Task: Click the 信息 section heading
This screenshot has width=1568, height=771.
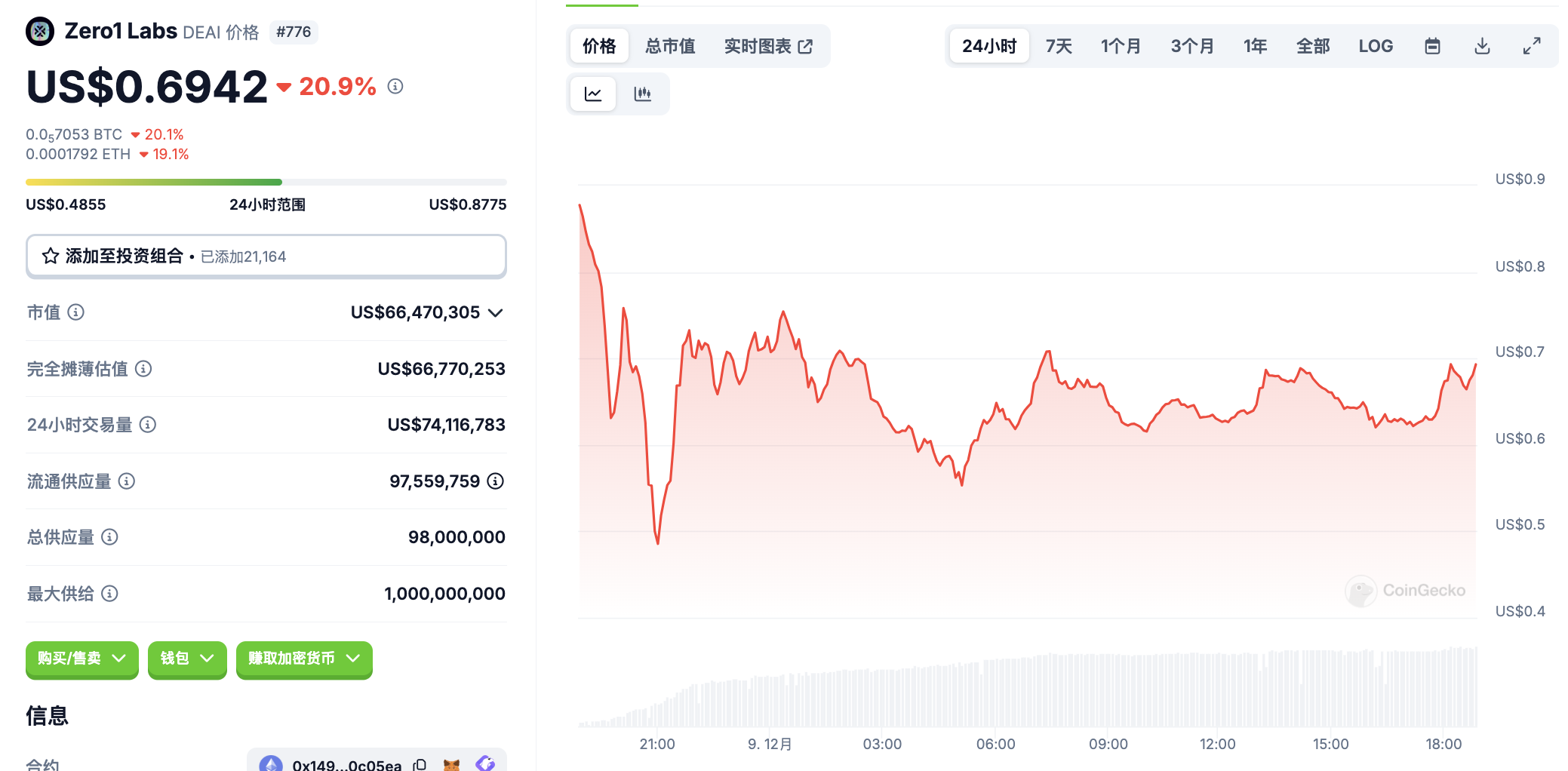Action: tap(48, 715)
